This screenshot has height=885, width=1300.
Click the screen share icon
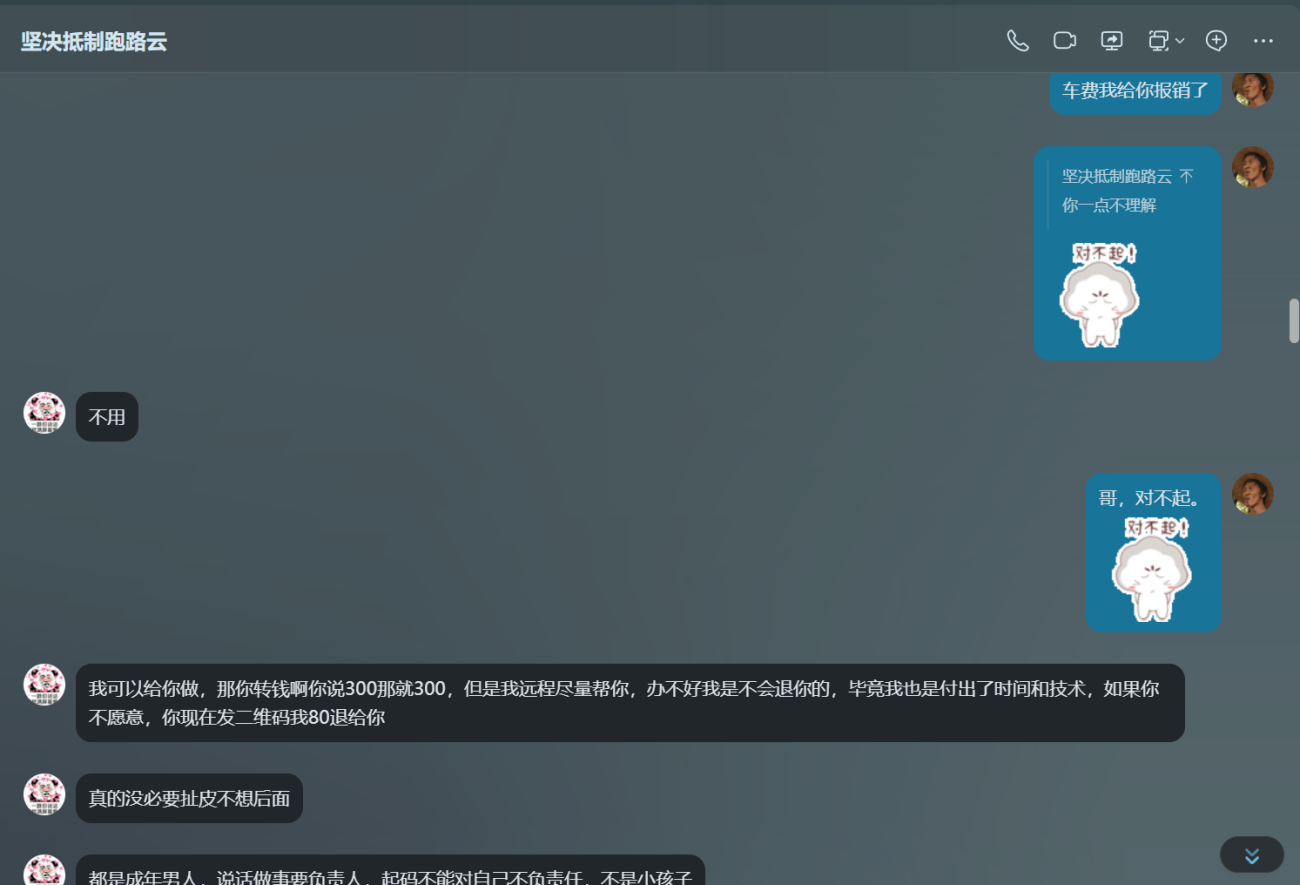(1111, 41)
